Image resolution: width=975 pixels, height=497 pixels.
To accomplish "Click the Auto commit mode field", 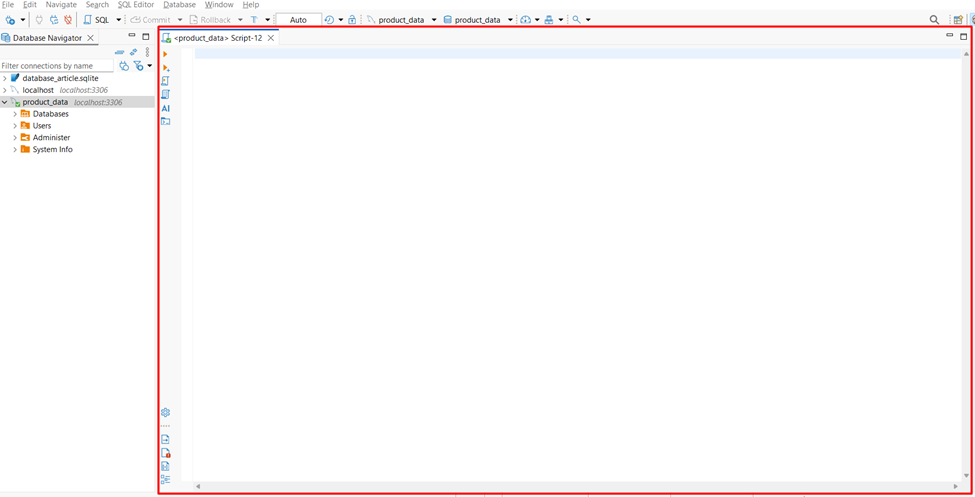I will coord(298,20).
